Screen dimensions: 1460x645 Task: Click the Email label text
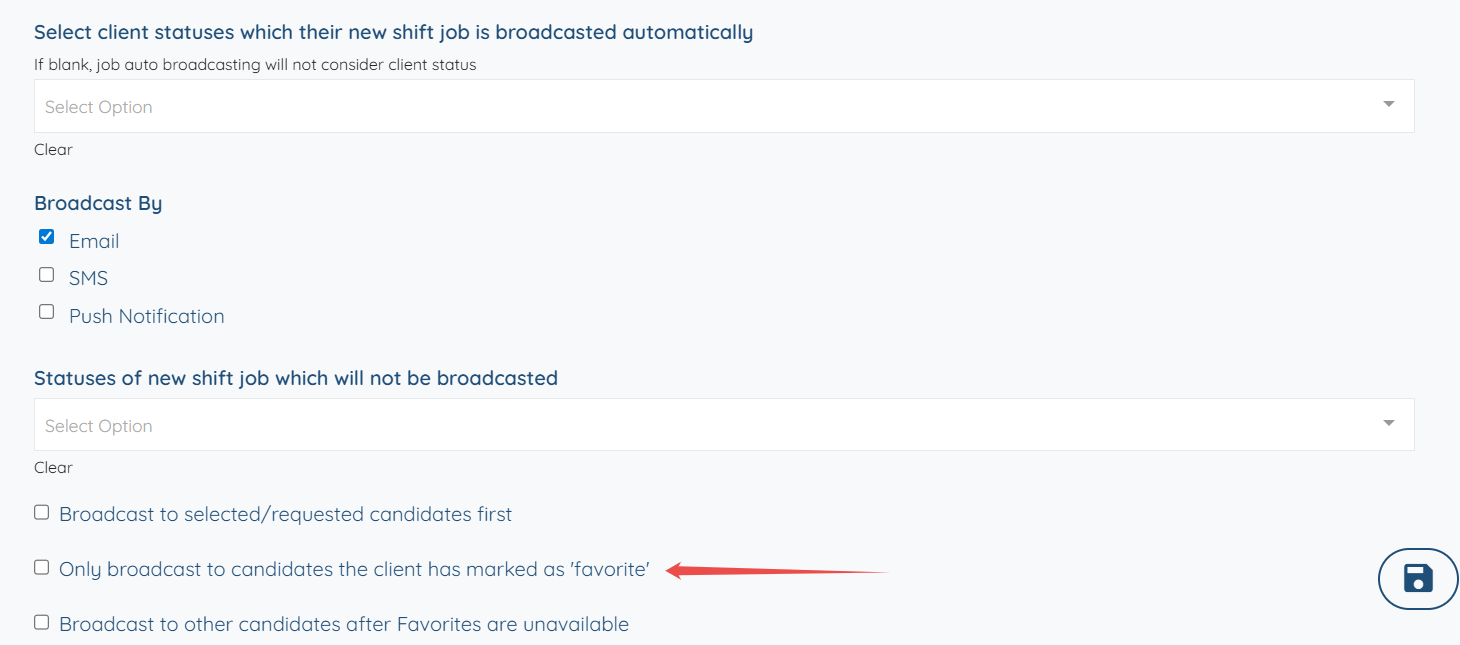[x=94, y=241]
